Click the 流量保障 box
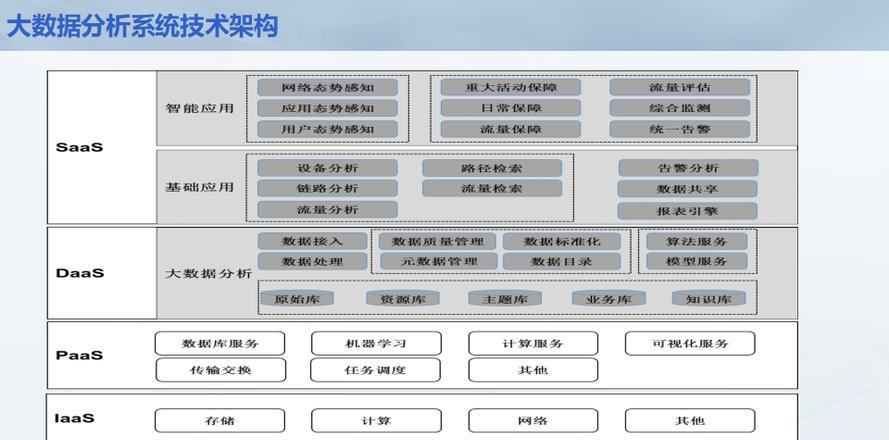The width and height of the screenshot is (889, 440). [x=510, y=129]
